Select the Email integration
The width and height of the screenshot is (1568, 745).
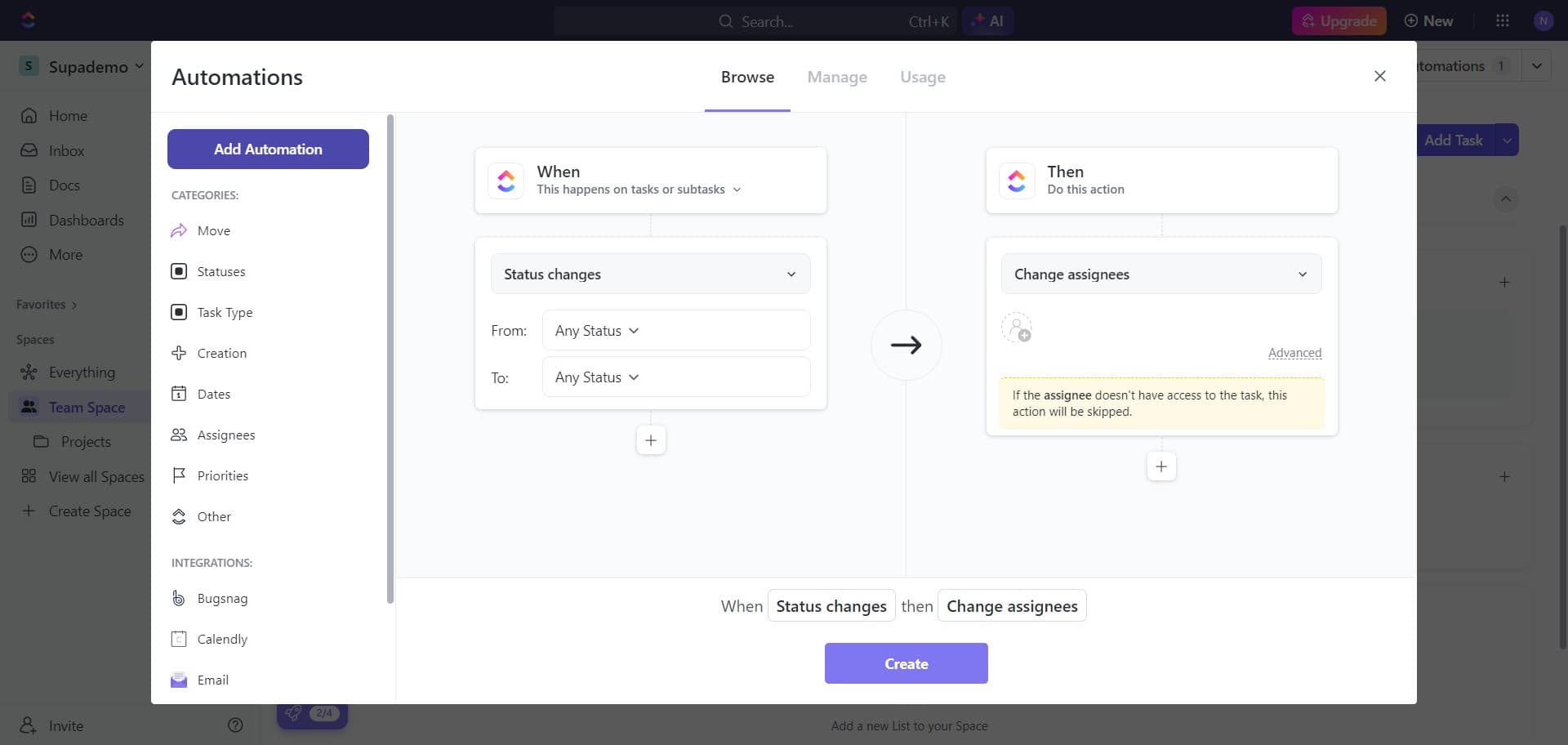[x=214, y=680]
